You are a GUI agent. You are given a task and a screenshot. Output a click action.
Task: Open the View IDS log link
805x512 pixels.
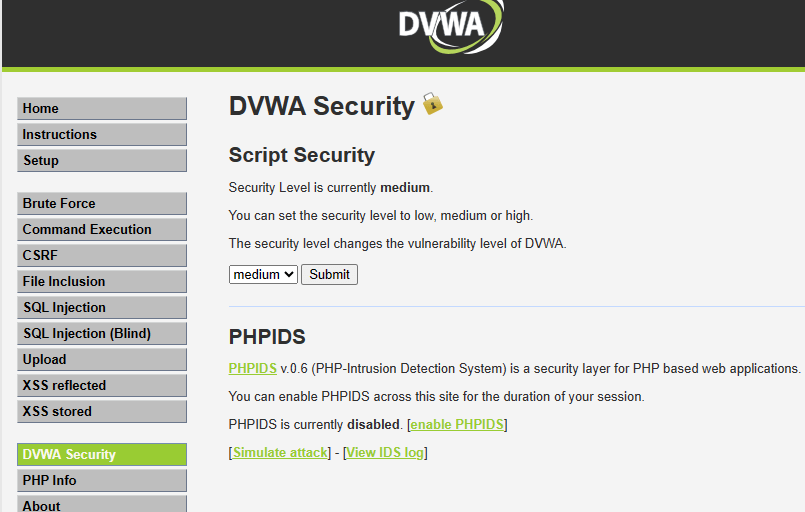point(385,452)
